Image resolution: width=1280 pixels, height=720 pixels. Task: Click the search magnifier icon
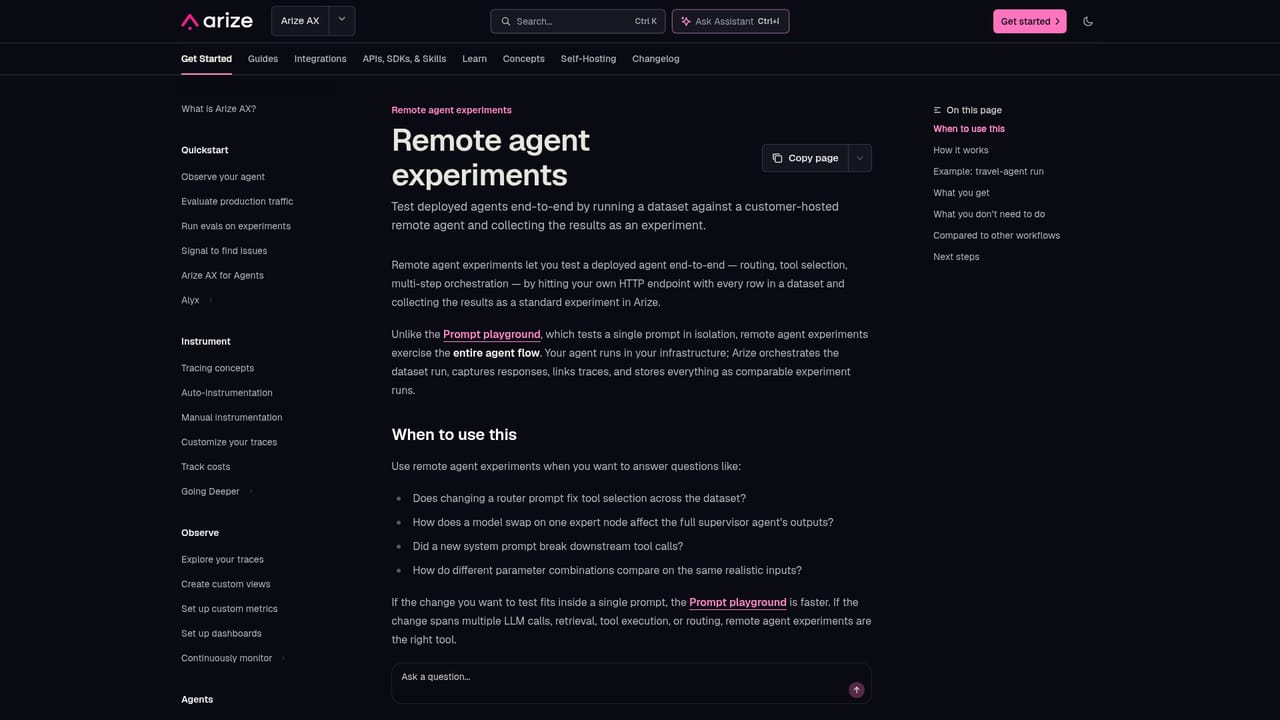coord(506,21)
